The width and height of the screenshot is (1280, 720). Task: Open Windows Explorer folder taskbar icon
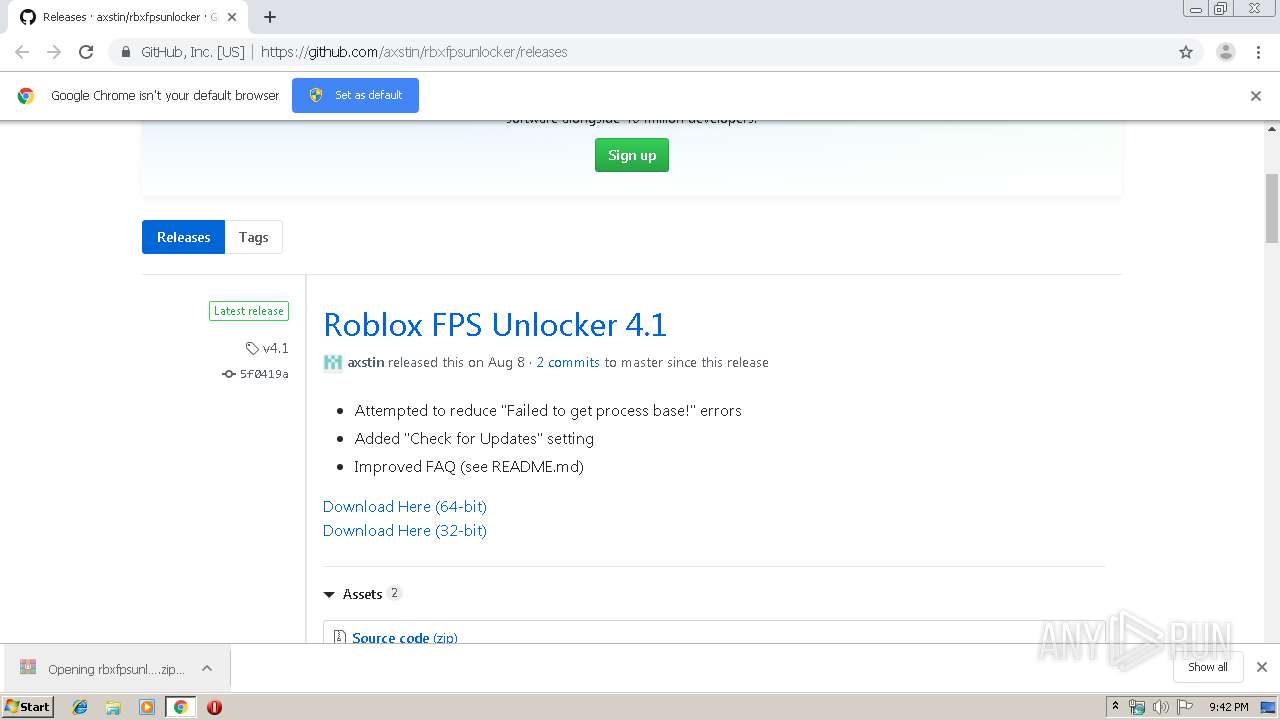click(113, 707)
